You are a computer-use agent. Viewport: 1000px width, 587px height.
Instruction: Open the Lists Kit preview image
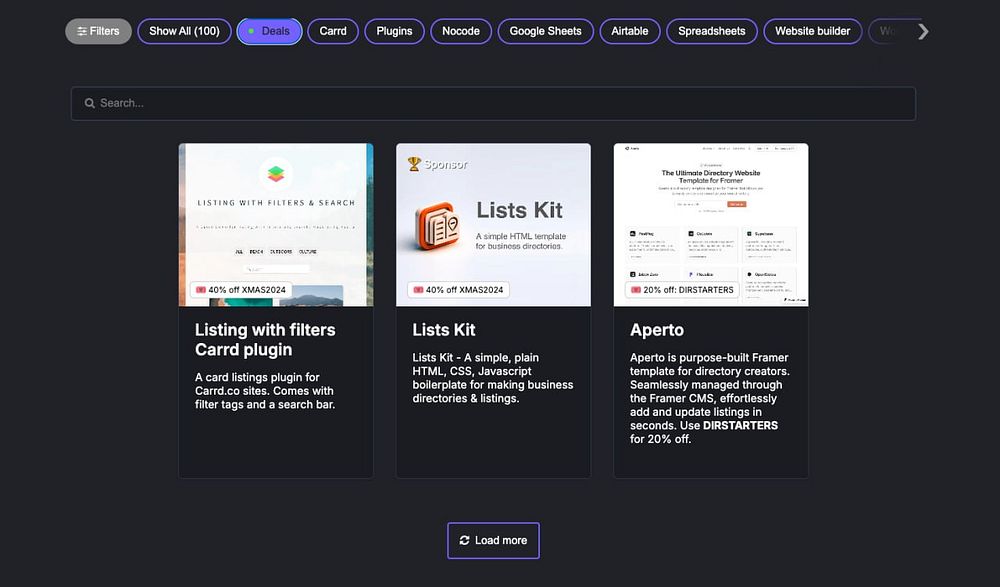click(494, 225)
